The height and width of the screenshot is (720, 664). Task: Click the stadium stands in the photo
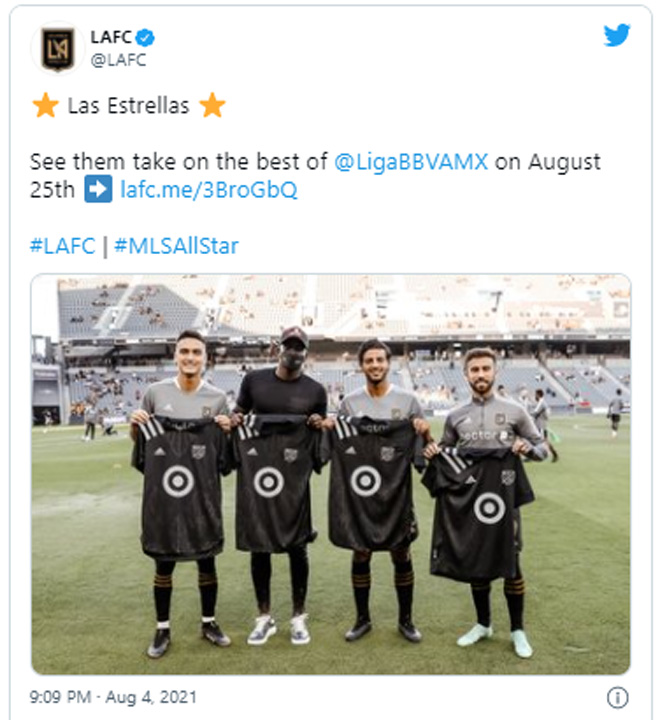[331, 313]
